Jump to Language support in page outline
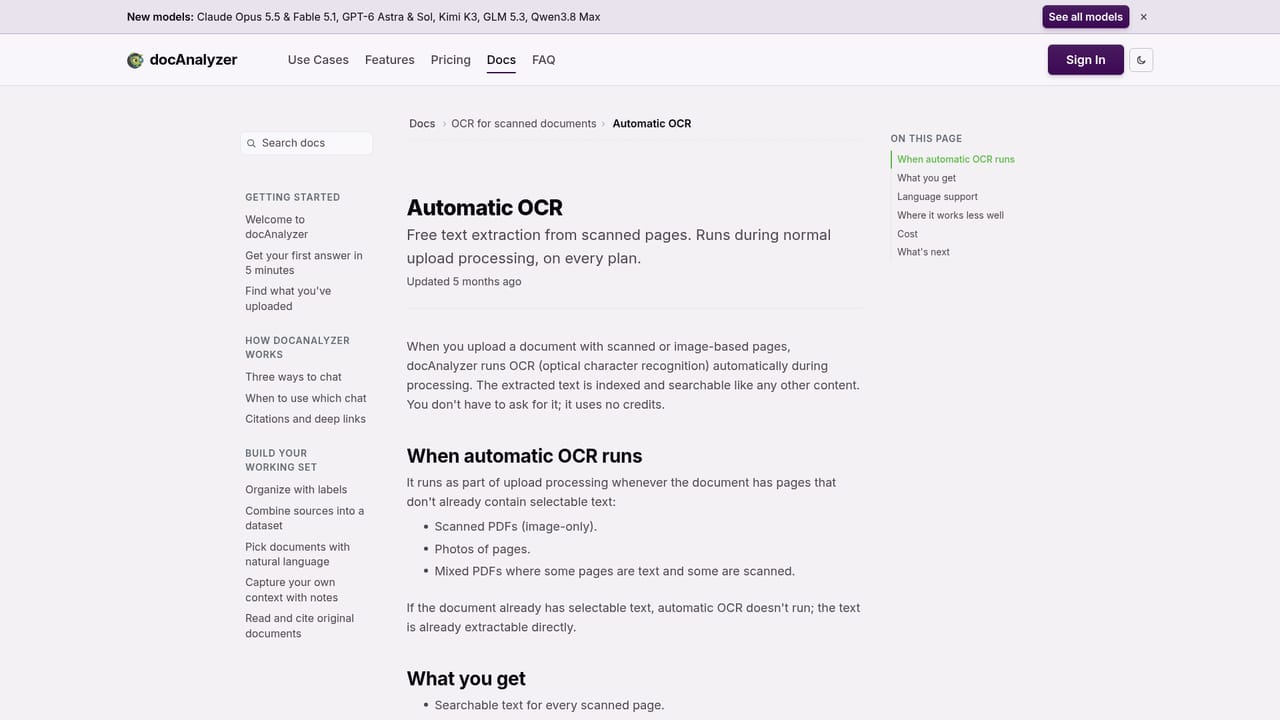The width and height of the screenshot is (1280, 720). pyautogui.click(x=937, y=197)
